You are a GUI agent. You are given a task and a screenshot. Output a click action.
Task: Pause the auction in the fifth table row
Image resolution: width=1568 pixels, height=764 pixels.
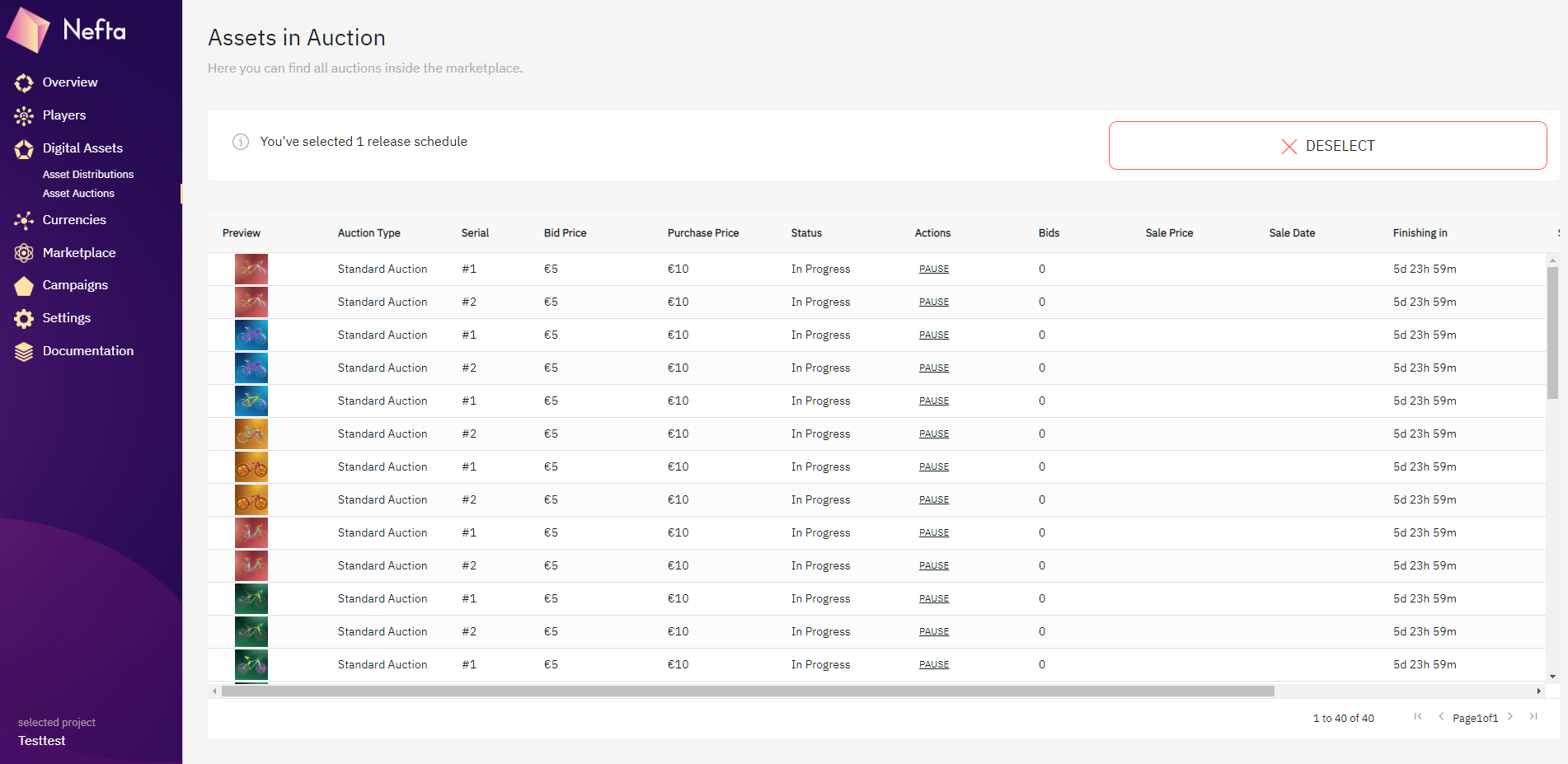click(934, 401)
